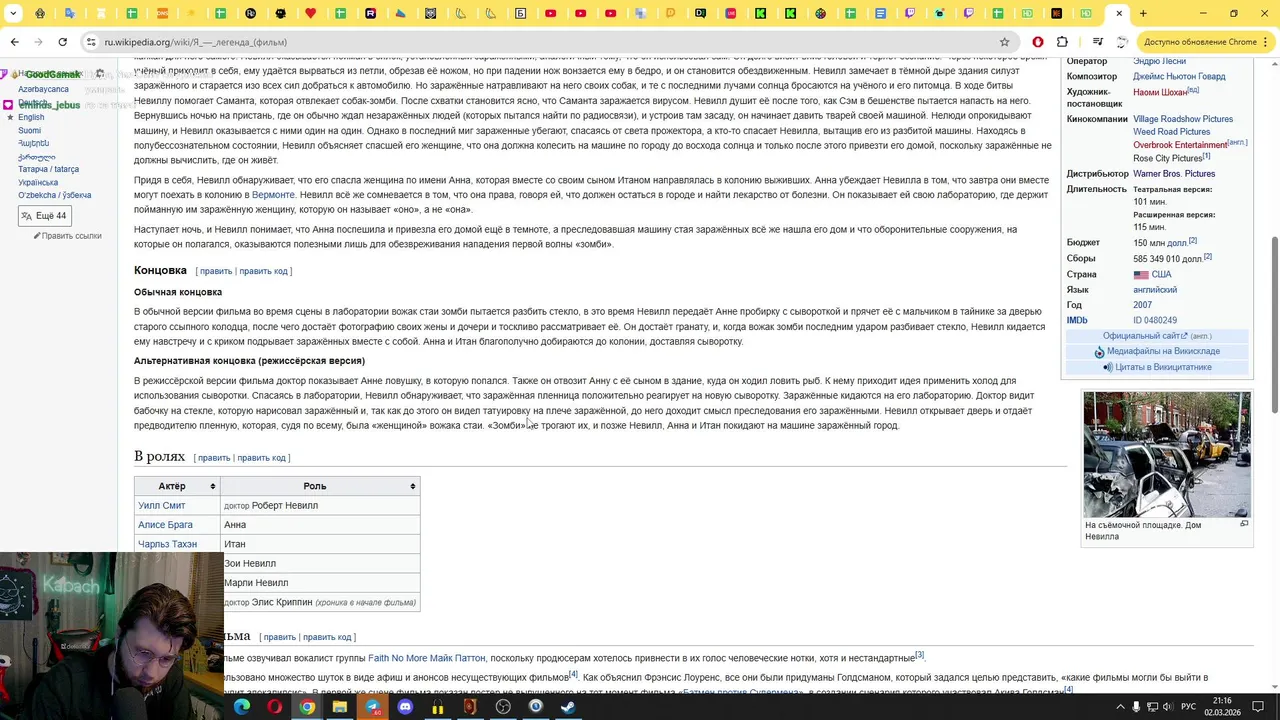Go forward in browser history
Screen dimensions: 1280x720
38,42
